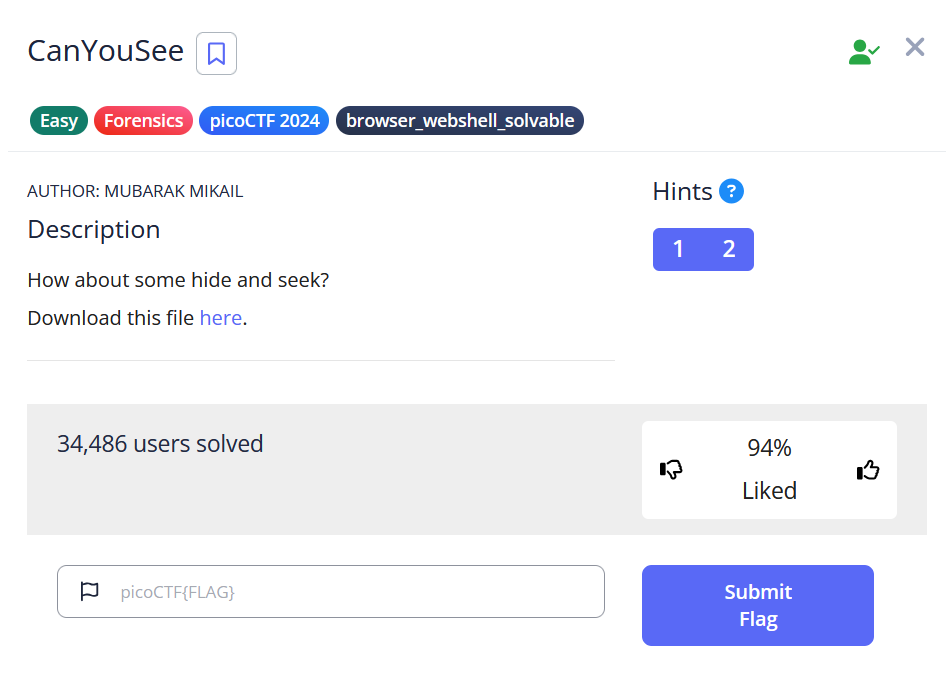
Task: Dislike the challenge with thumbs down
Action: pyautogui.click(x=671, y=469)
